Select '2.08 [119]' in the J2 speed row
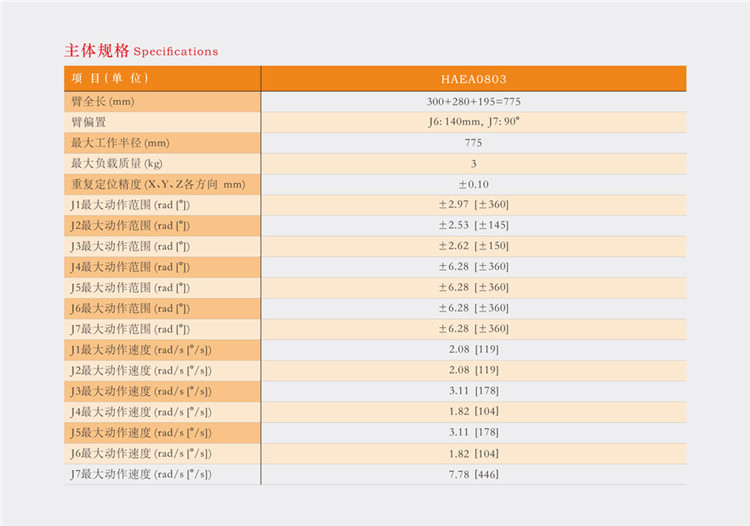 coord(474,370)
